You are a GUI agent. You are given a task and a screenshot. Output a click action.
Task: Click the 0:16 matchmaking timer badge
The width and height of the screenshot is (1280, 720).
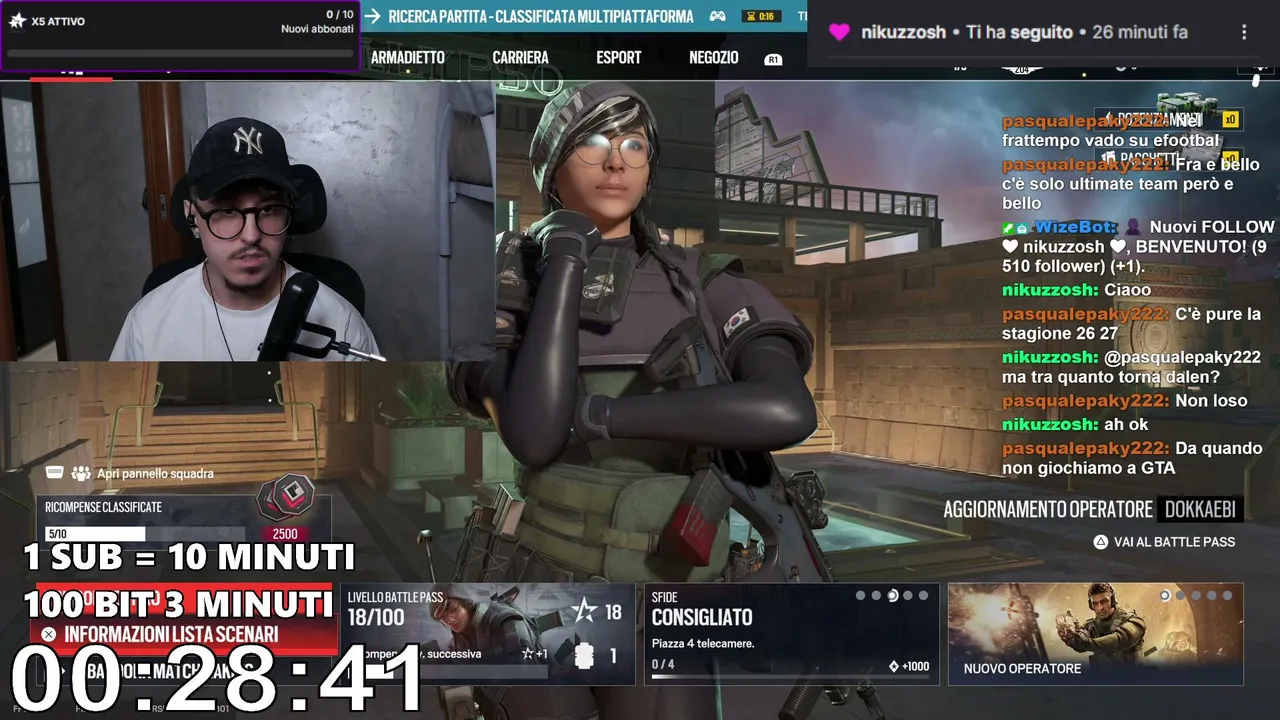point(762,16)
